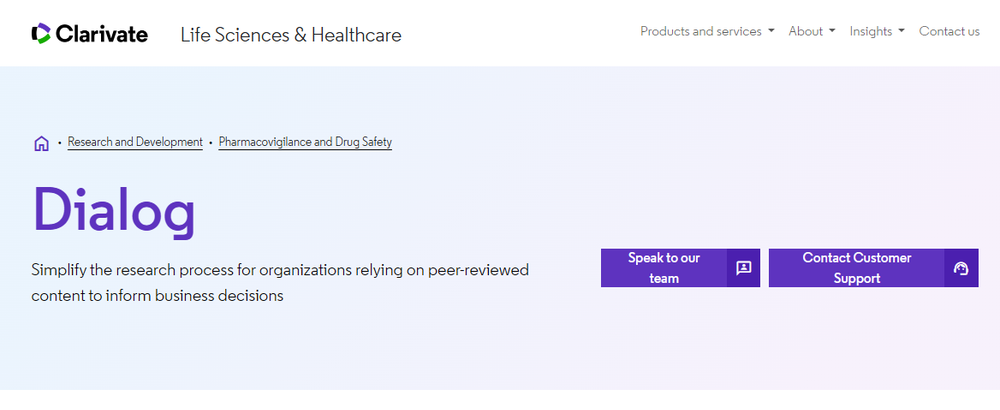This screenshot has height=410, width=1000.
Task: Click the Clarivate wordmark text
Action: coord(102,34)
